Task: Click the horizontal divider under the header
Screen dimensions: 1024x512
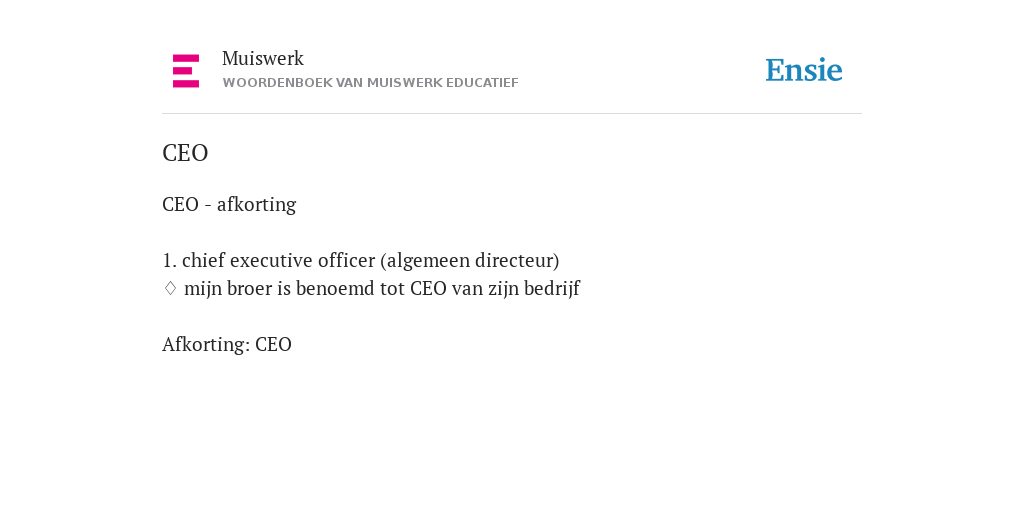Action: coord(512,114)
